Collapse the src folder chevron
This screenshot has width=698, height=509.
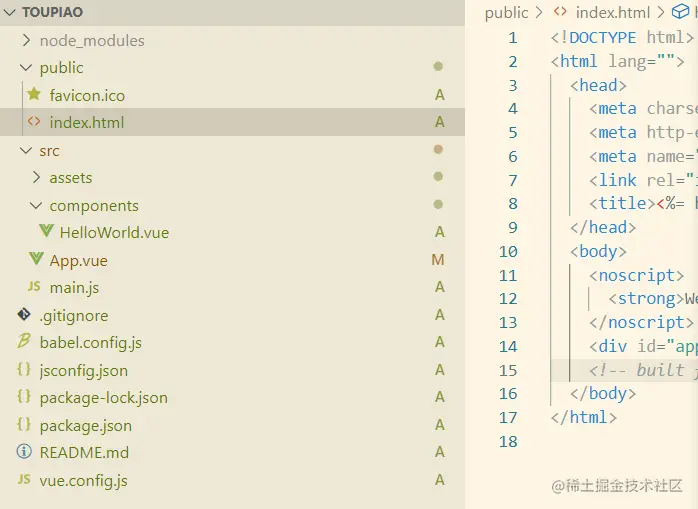(26, 151)
